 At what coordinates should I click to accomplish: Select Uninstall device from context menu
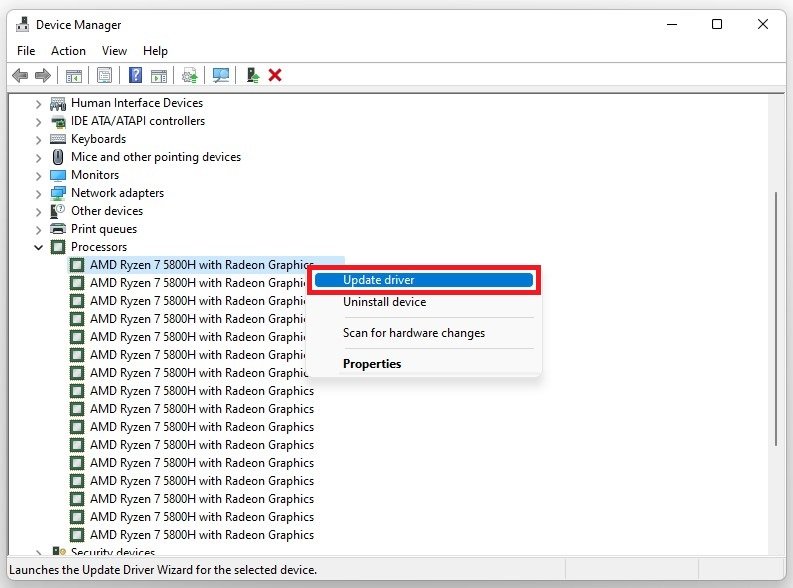point(384,302)
